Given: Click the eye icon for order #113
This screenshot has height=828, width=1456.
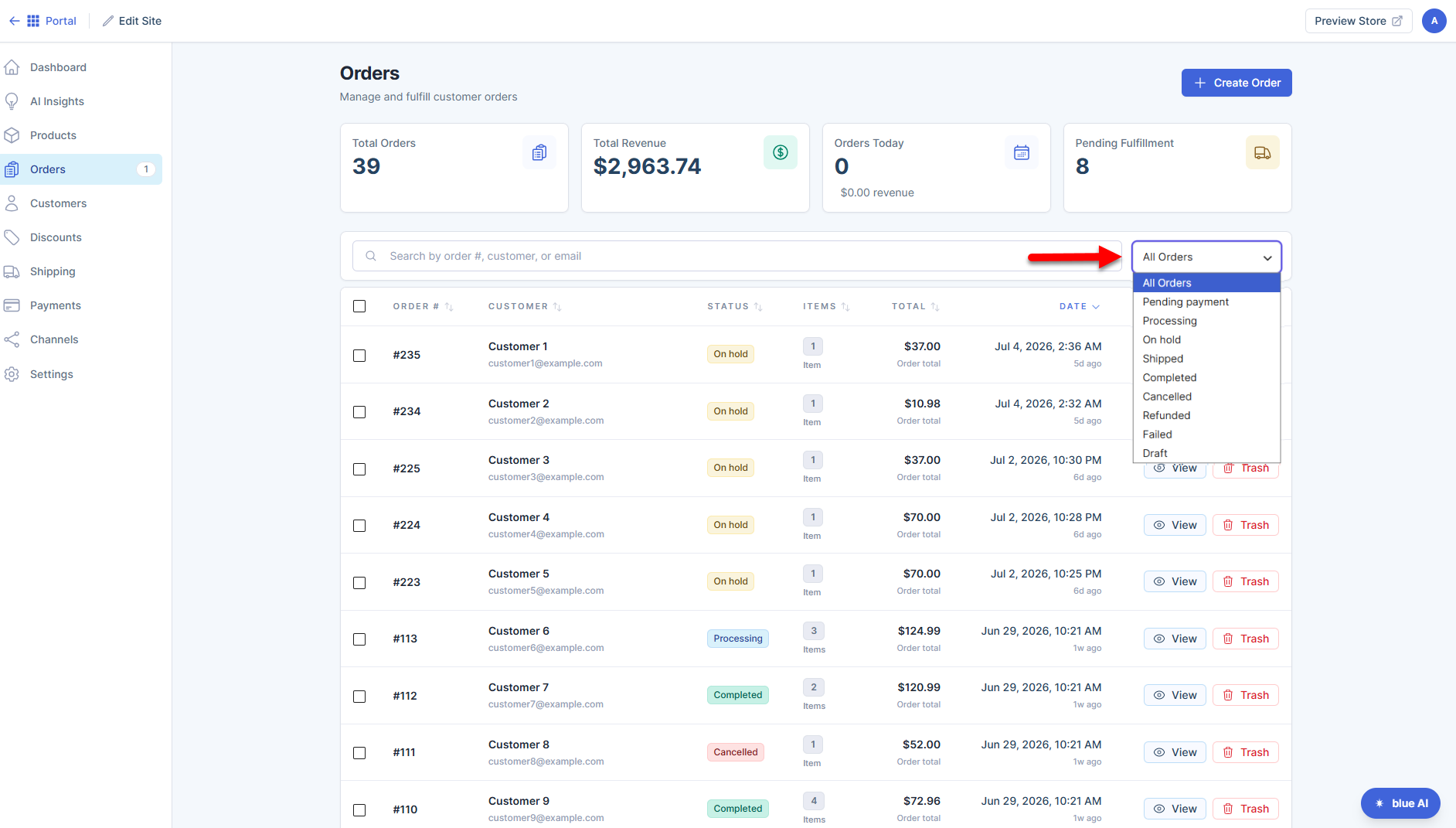Looking at the screenshot, I should pos(1159,639).
